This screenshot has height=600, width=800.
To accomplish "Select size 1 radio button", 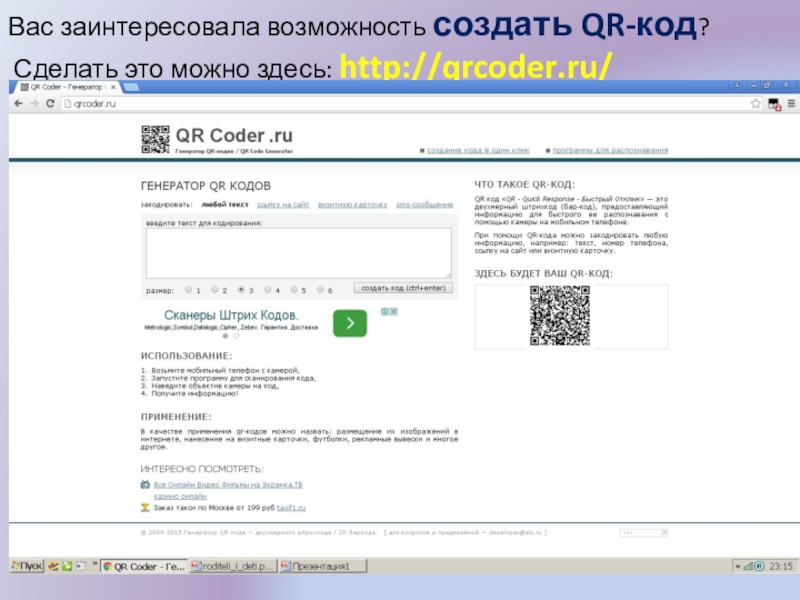I will pos(189,289).
